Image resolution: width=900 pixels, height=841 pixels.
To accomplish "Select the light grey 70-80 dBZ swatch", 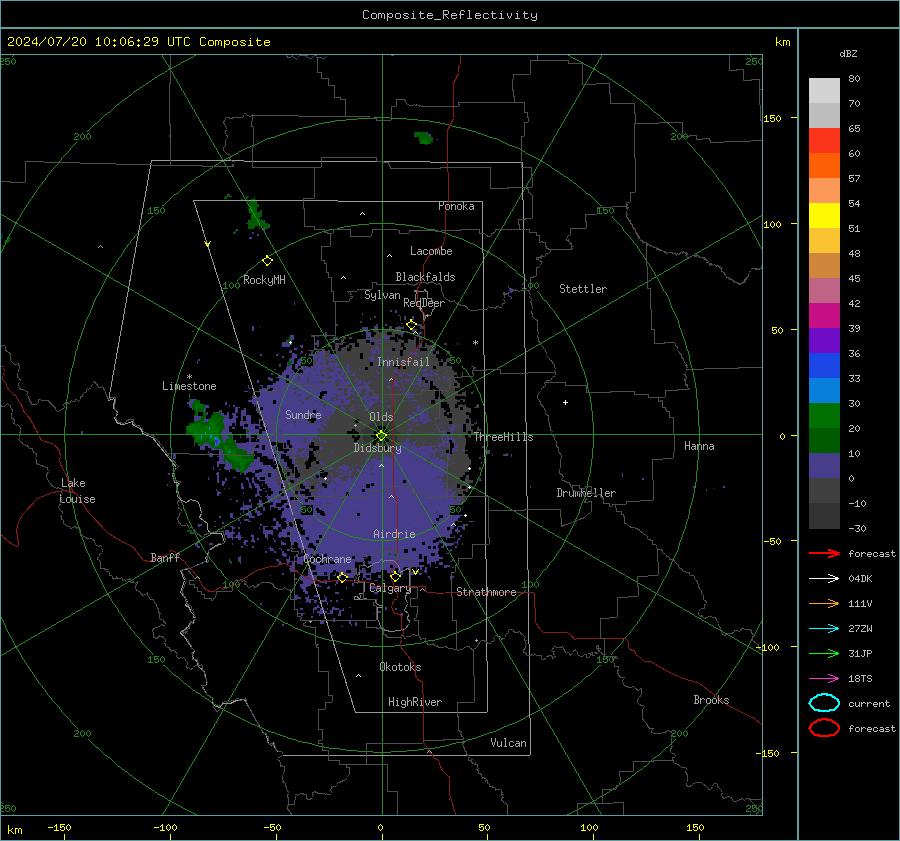I will point(824,91).
